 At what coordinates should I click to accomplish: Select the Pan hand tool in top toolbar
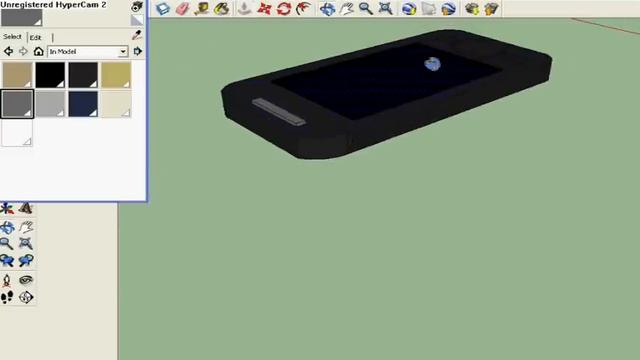[x=347, y=9]
